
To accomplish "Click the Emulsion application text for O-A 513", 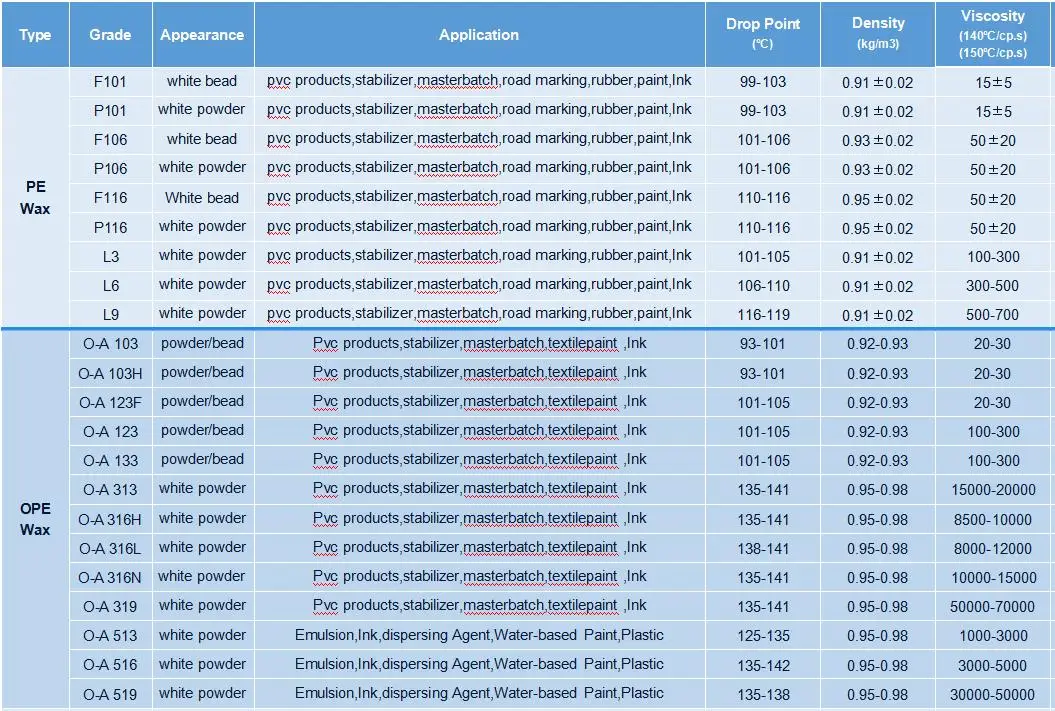I will coord(478,635).
